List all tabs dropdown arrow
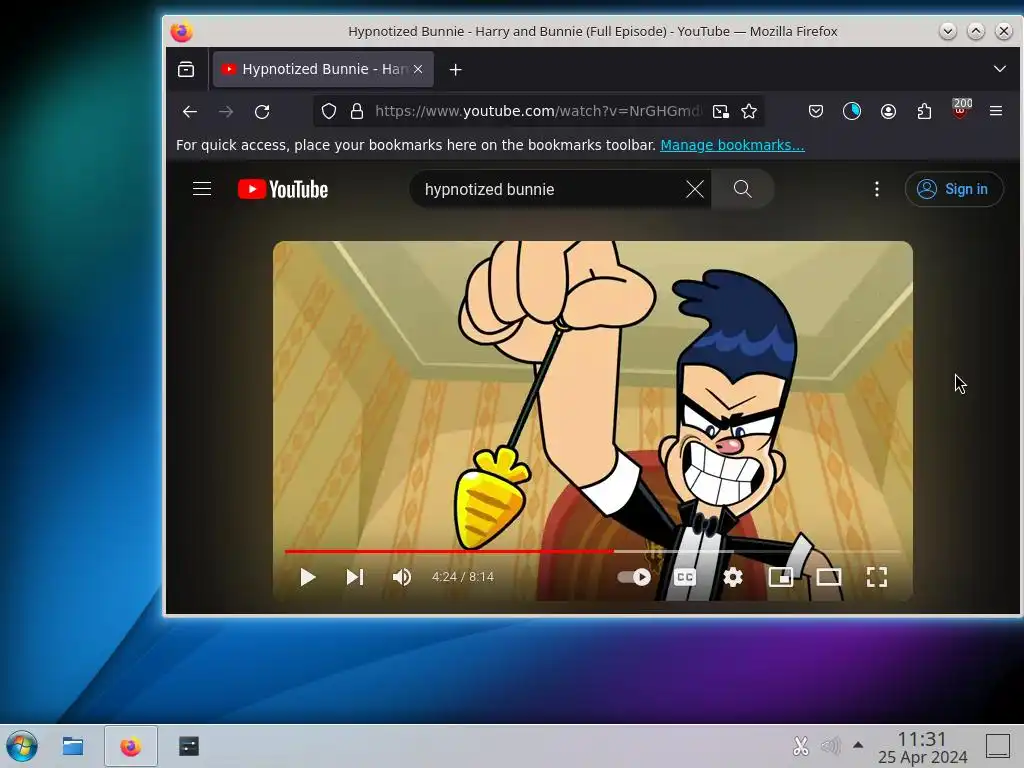1024x768 pixels. coord(999,69)
